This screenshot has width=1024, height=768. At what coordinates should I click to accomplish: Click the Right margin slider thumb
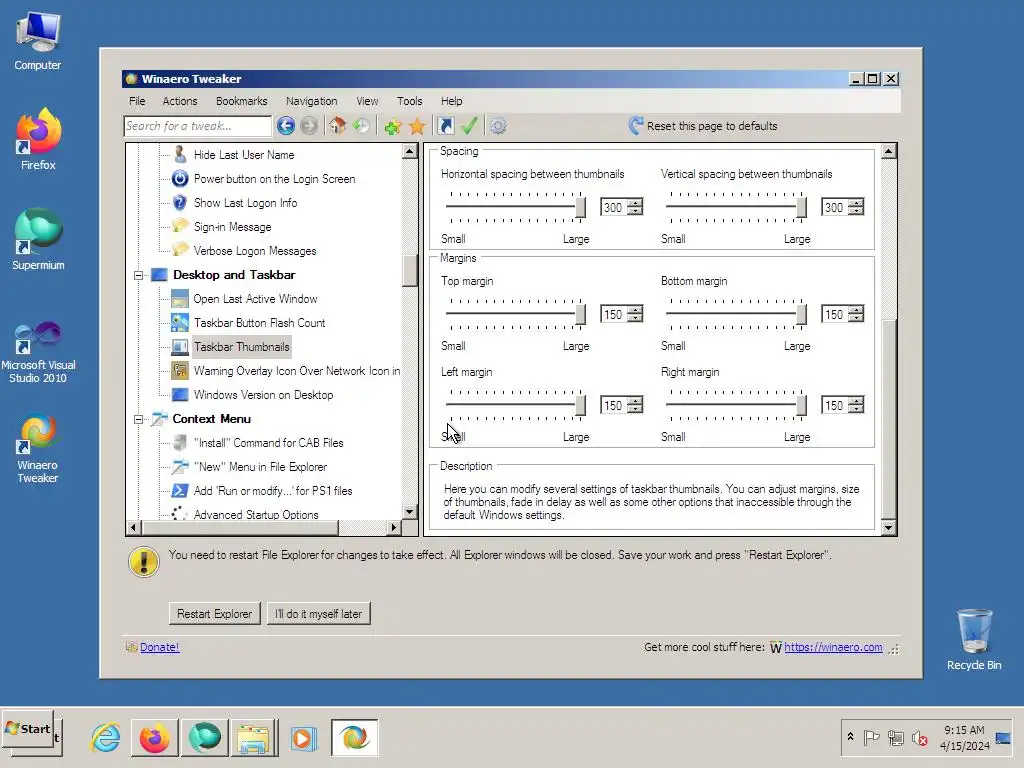coord(801,404)
